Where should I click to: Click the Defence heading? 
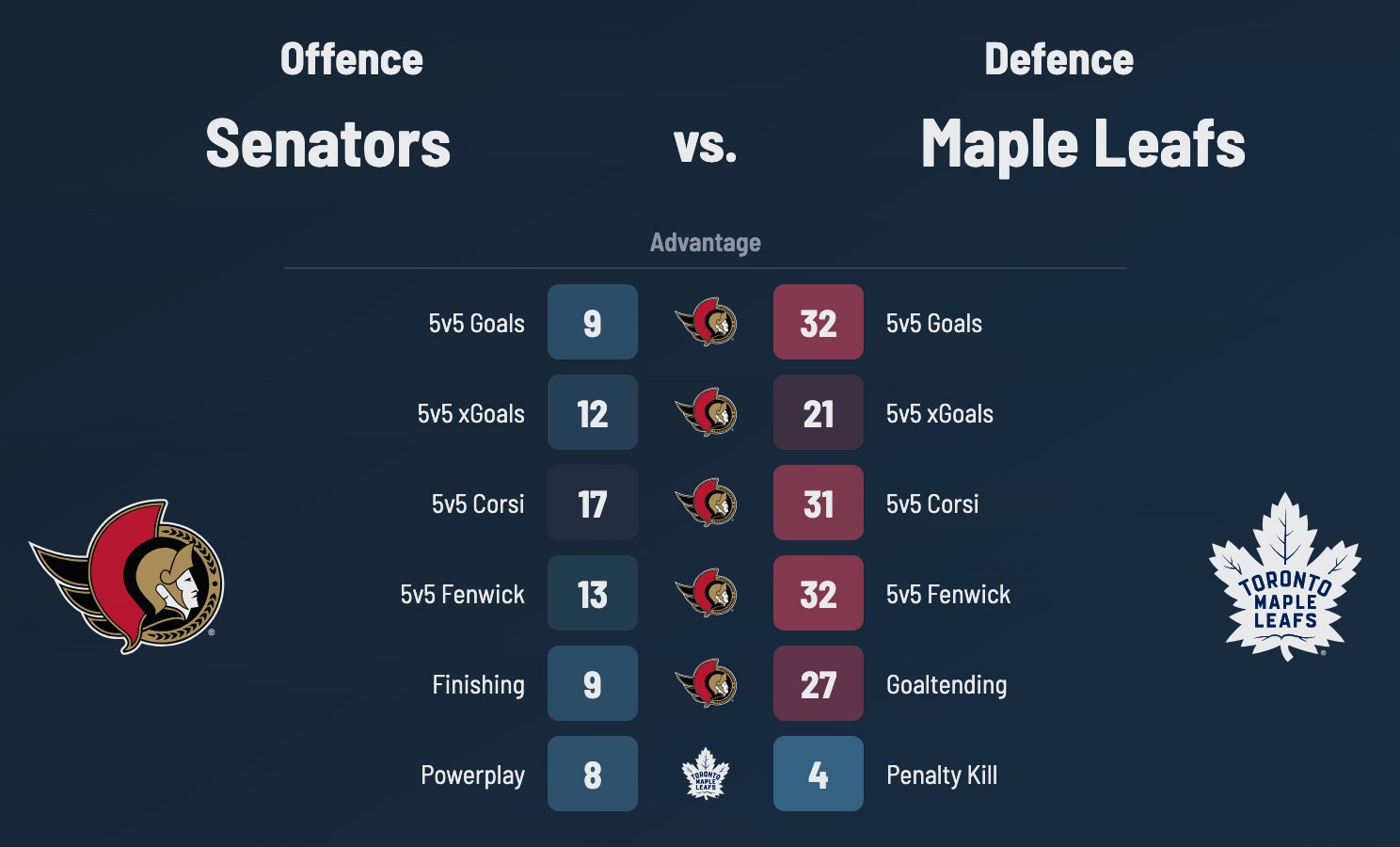[x=1058, y=59]
